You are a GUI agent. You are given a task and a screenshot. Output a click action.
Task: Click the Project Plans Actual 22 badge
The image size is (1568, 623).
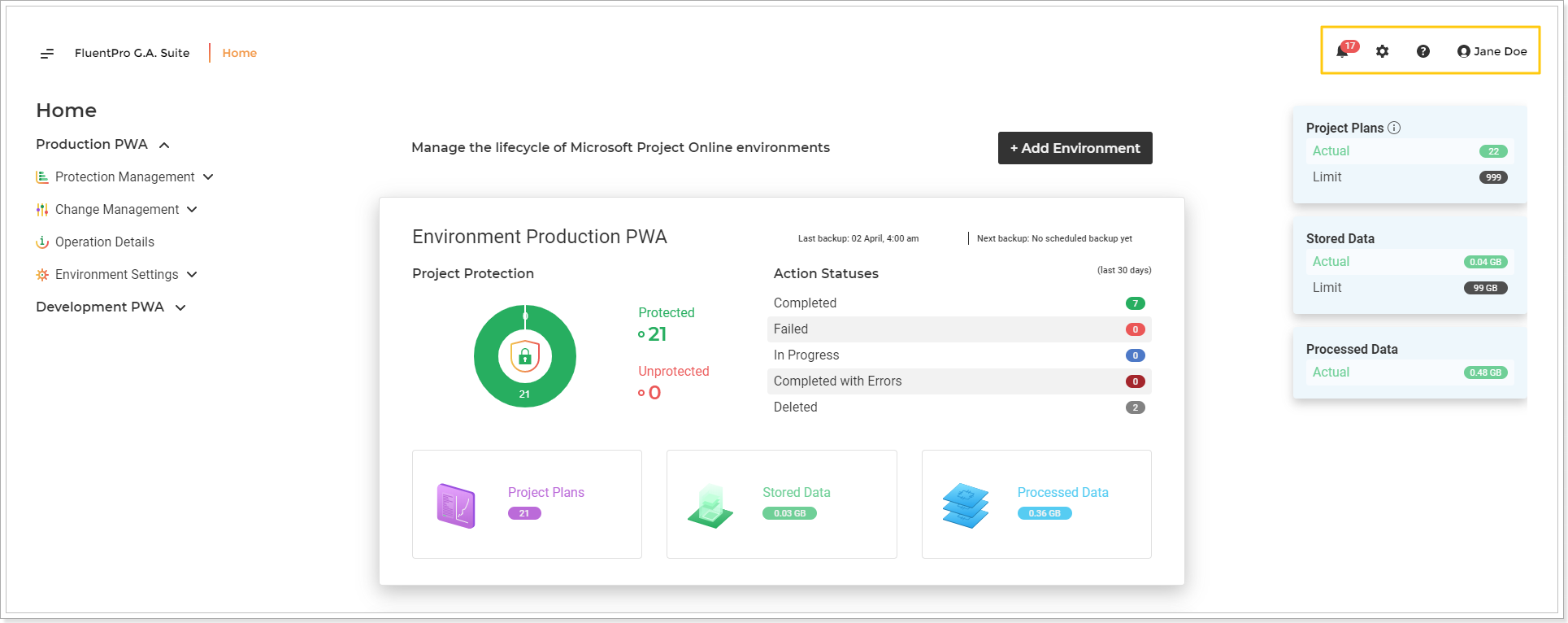pyautogui.click(x=1493, y=151)
